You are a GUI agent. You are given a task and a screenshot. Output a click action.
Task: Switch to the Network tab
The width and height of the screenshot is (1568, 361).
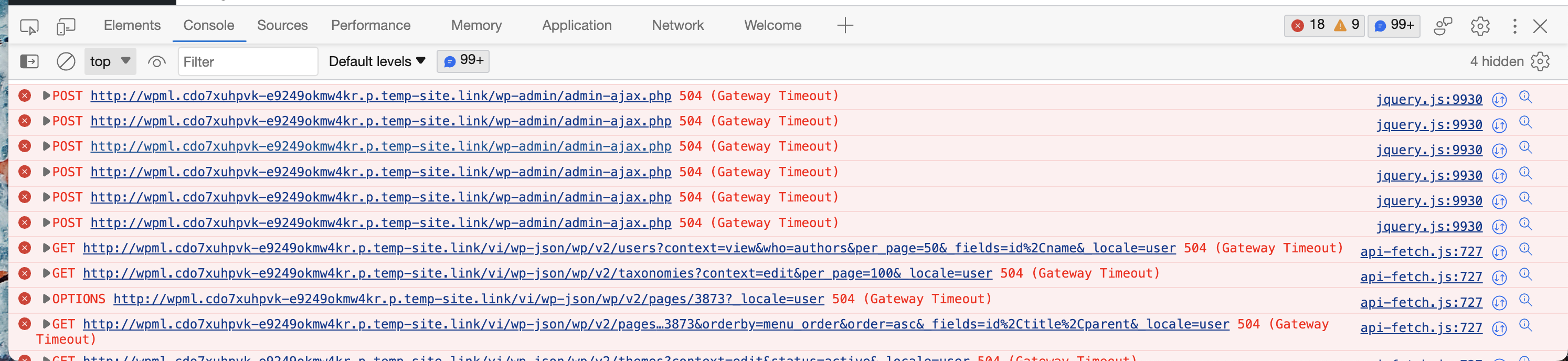(x=677, y=26)
